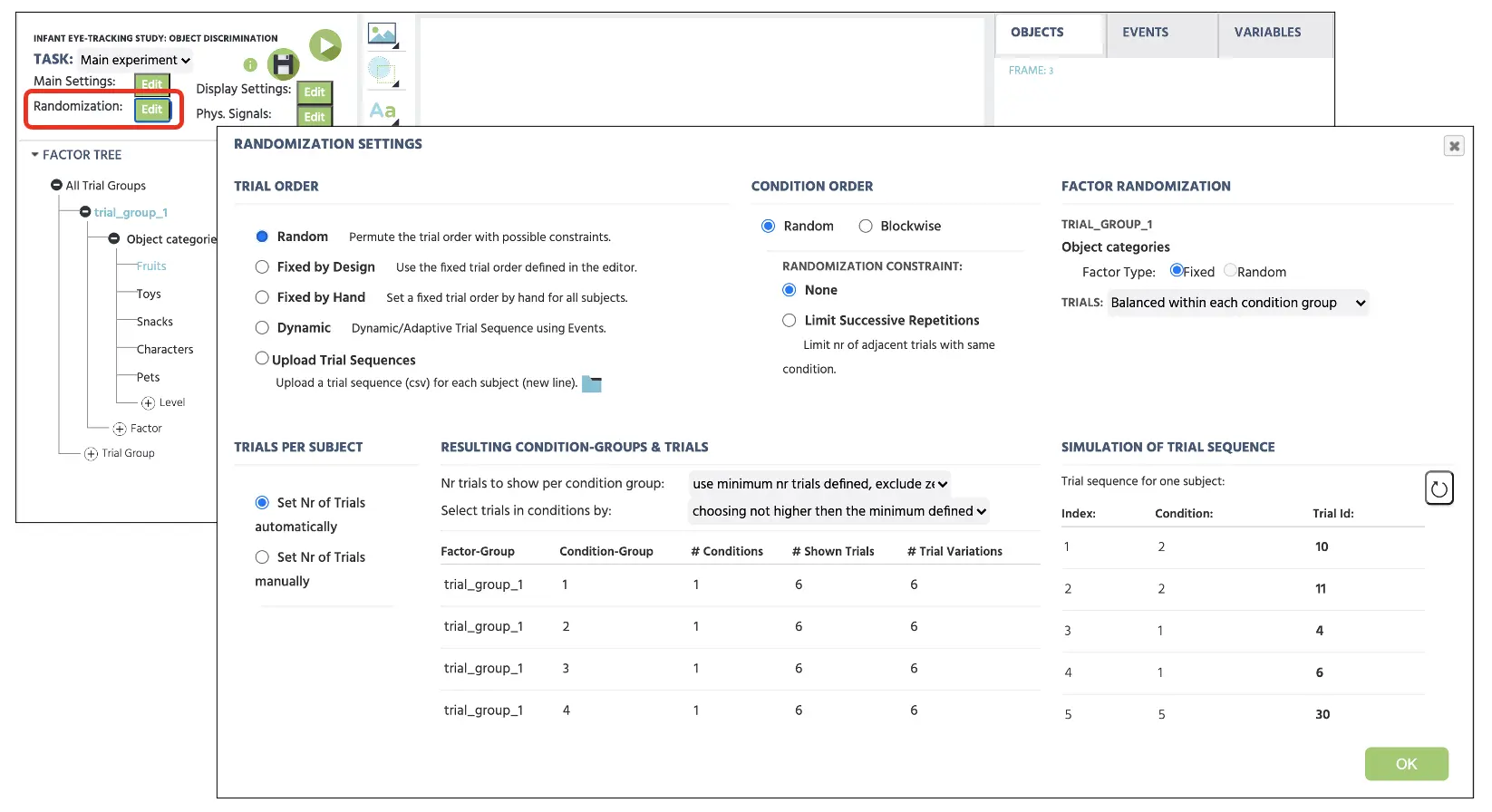Select Random trial order
This screenshot has width=1492, height=812.
262,237
